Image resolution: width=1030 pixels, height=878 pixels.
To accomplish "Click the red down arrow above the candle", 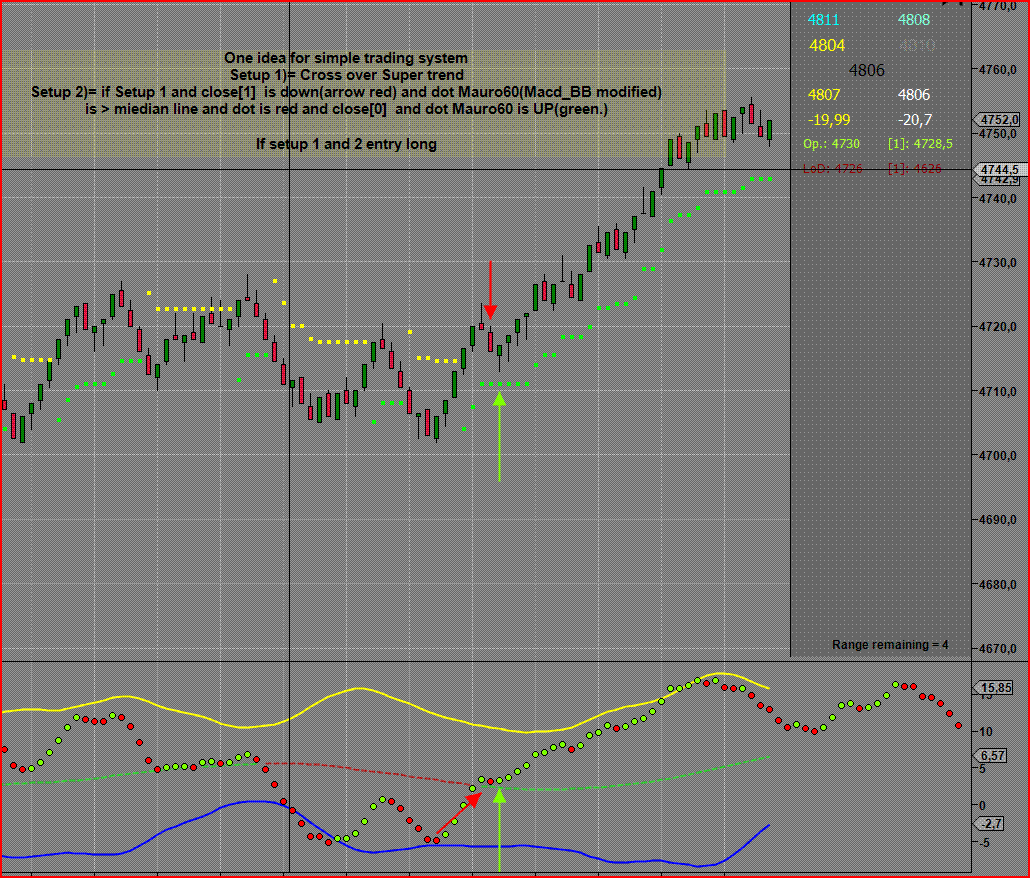I will (490, 290).
